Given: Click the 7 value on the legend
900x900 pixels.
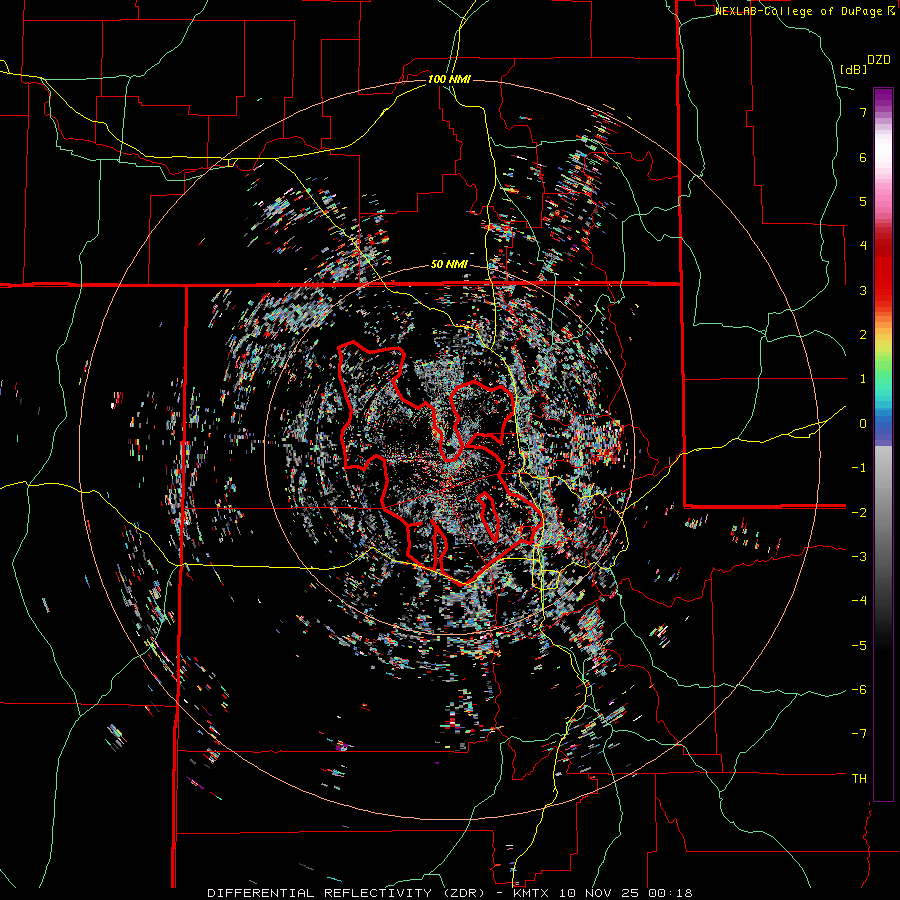Looking at the screenshot, I should coord(863,112).
